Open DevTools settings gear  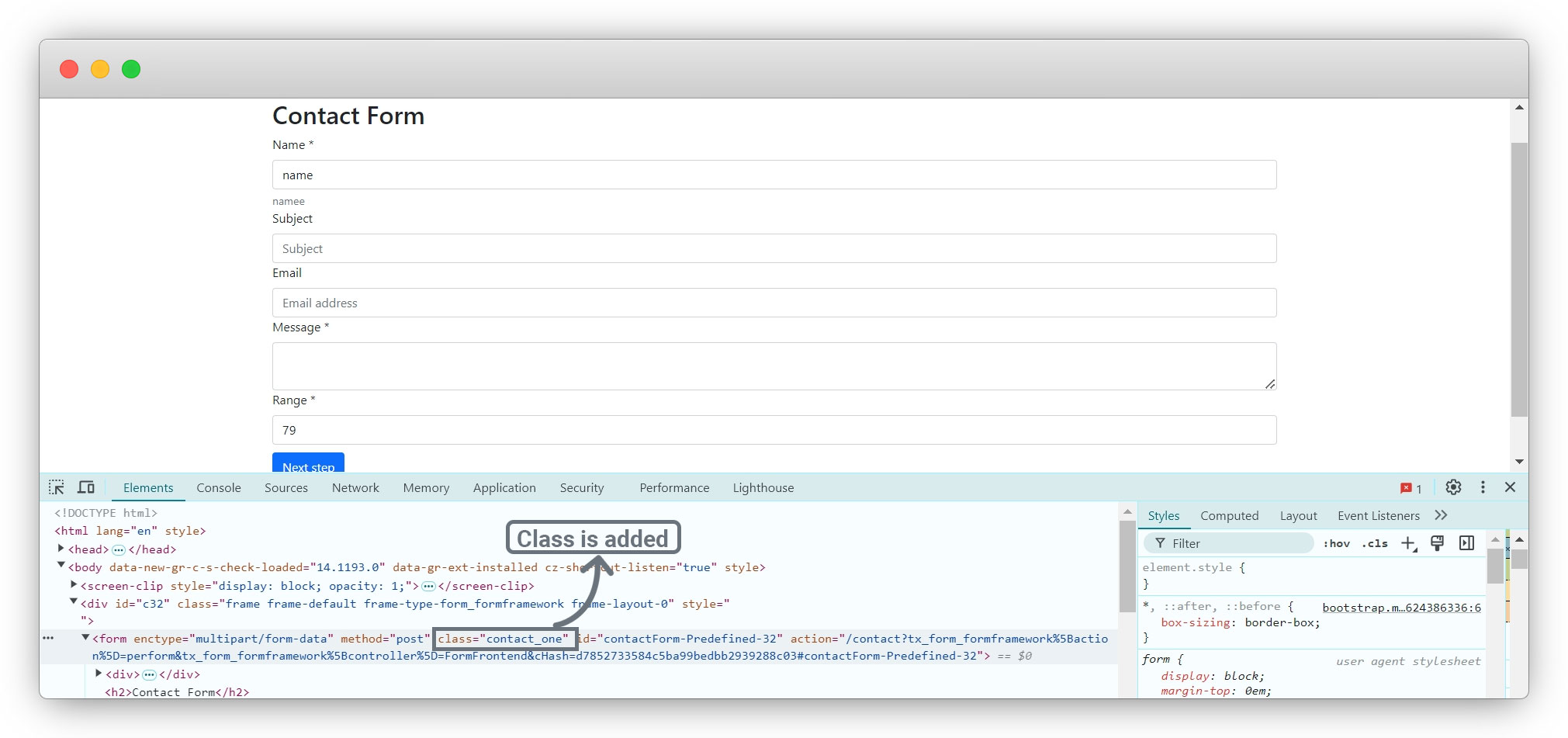tap(1453, 487)
